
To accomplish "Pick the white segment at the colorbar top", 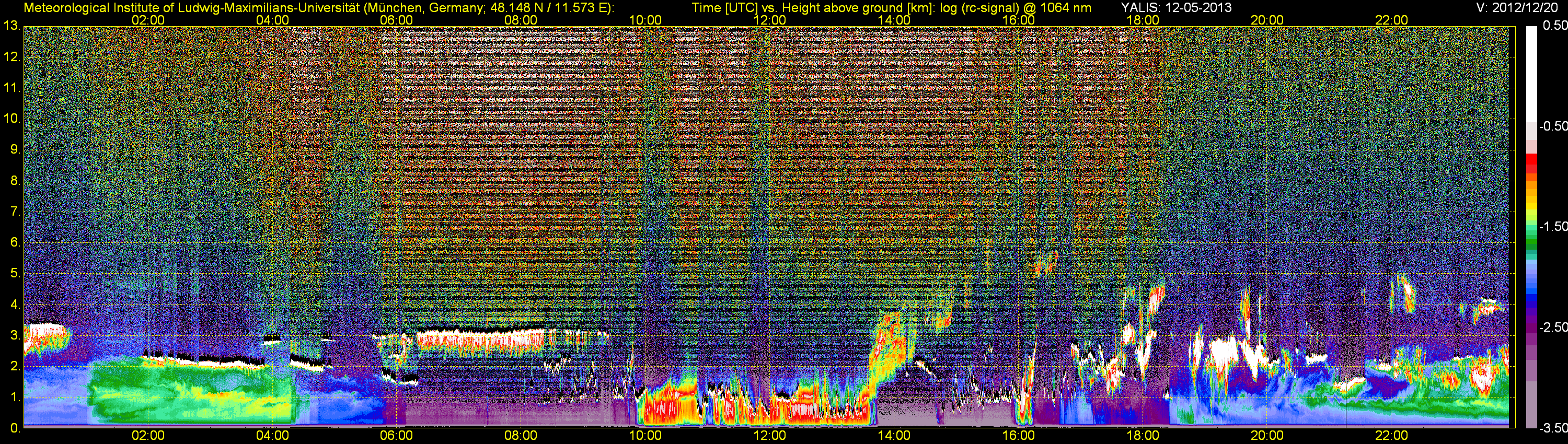I will click(1531, 73).
